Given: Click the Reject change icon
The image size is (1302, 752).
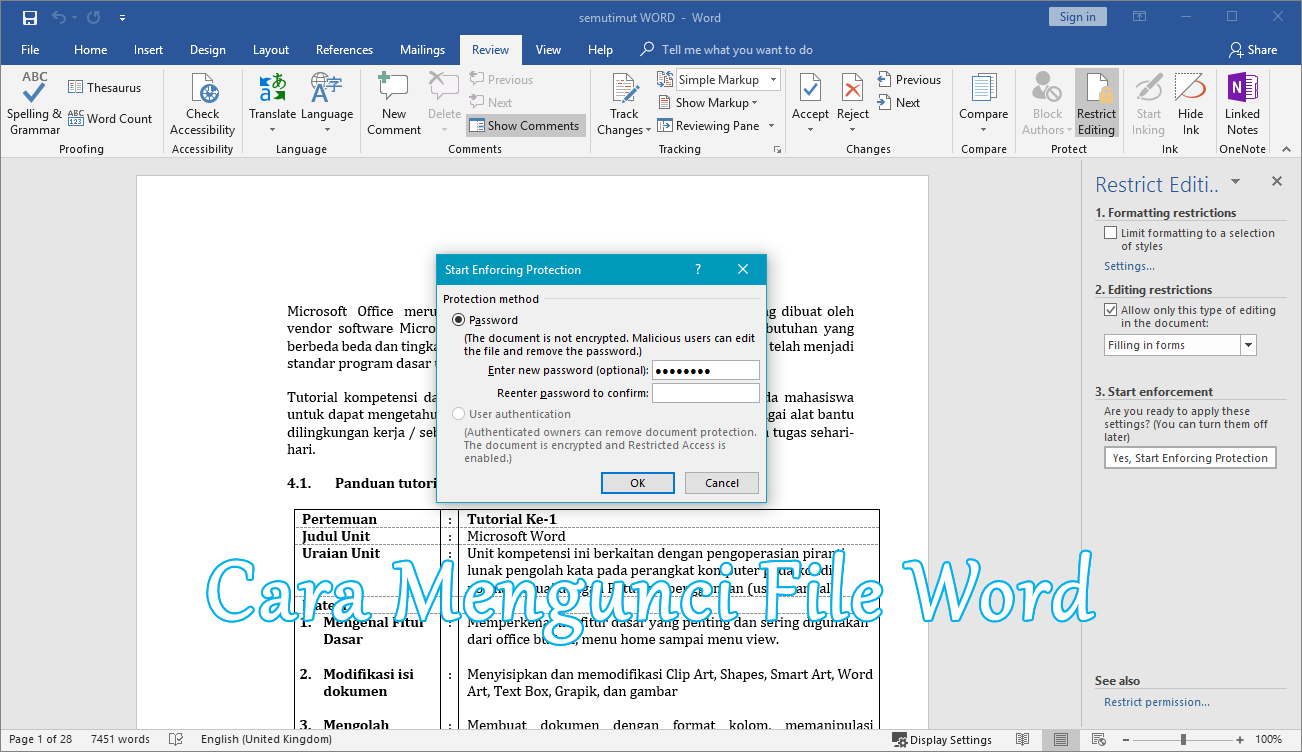Looking at the screenshot, I should pyautogui.click(x=853, y=88).
